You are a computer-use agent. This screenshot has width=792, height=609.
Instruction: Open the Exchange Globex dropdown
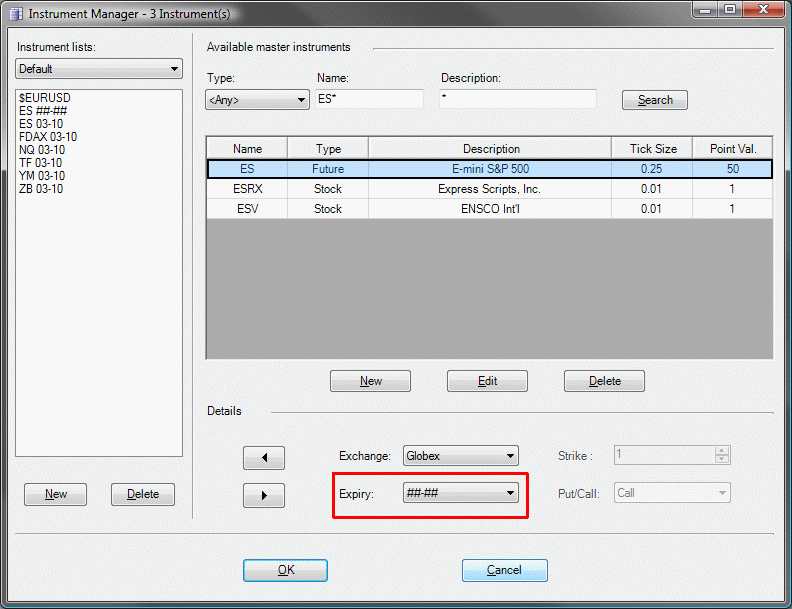coord(461,456)
